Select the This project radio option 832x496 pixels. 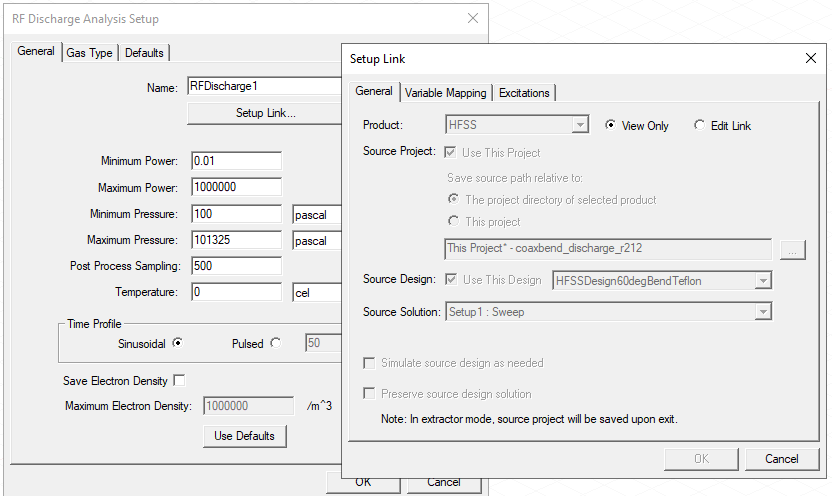[x=453, y=221]
